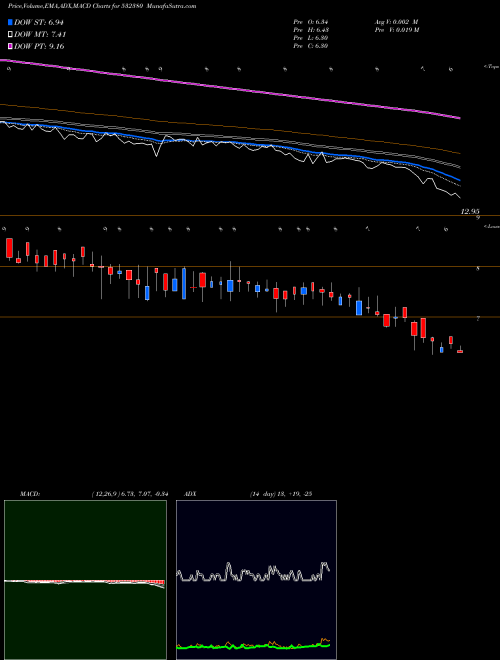Image resolution: width=500 pixels, height=660 pixels.
Task: Click the magenta DOW PT legend swatch
Action: click(11, 46)
